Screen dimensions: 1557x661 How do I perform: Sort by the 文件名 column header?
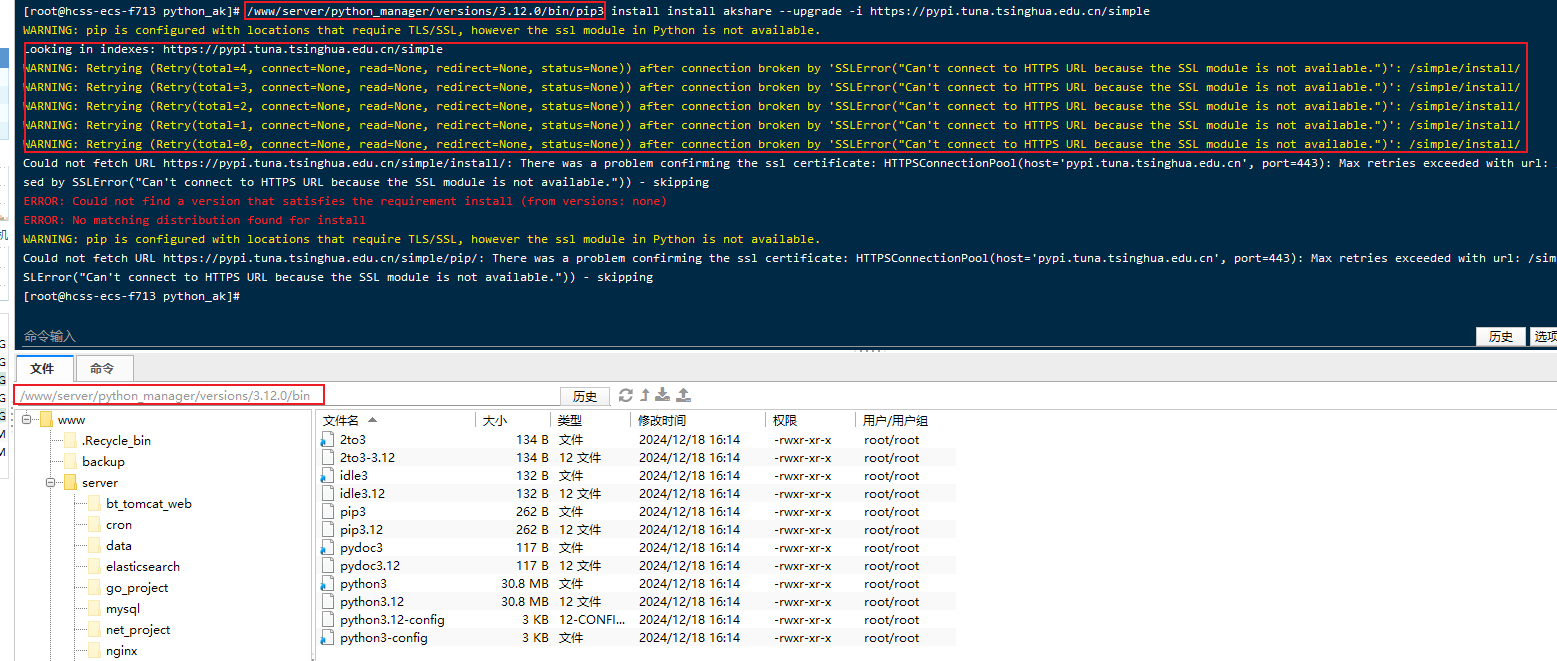397,421
